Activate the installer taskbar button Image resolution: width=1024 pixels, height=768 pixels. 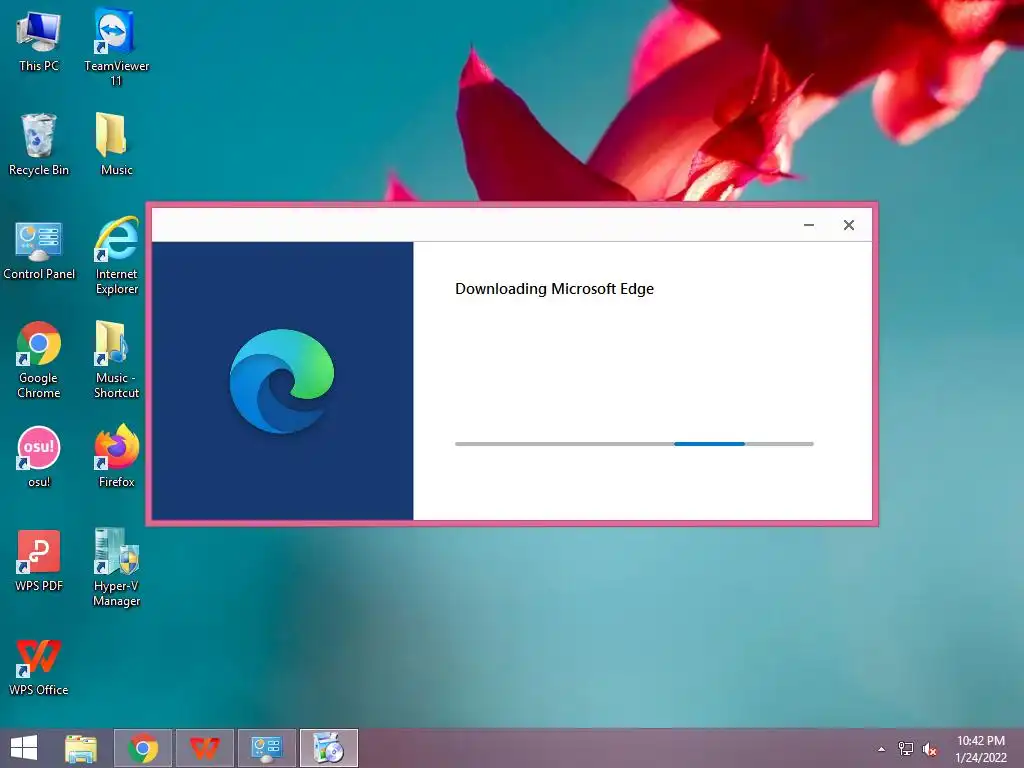click(x=328, y=748)
